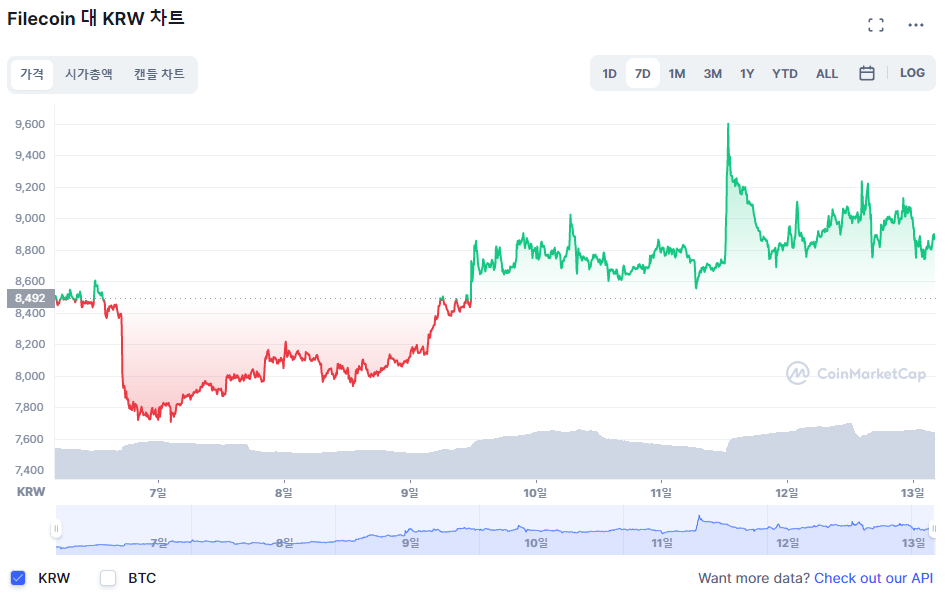Grab the left handle of the range slider
Screen dimensions: 950x605
click(x=56, y=529)
